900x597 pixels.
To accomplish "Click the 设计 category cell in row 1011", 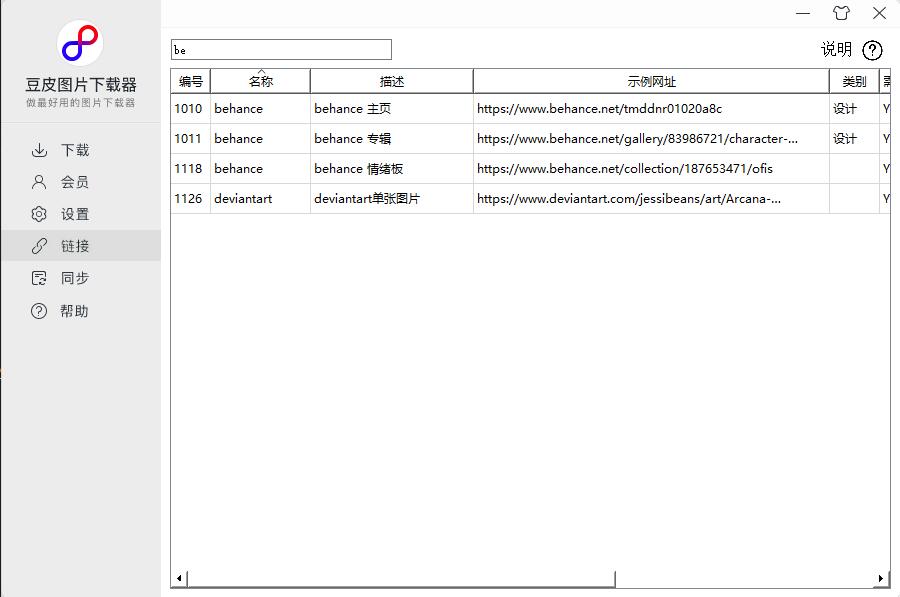I will coord(854,138).
